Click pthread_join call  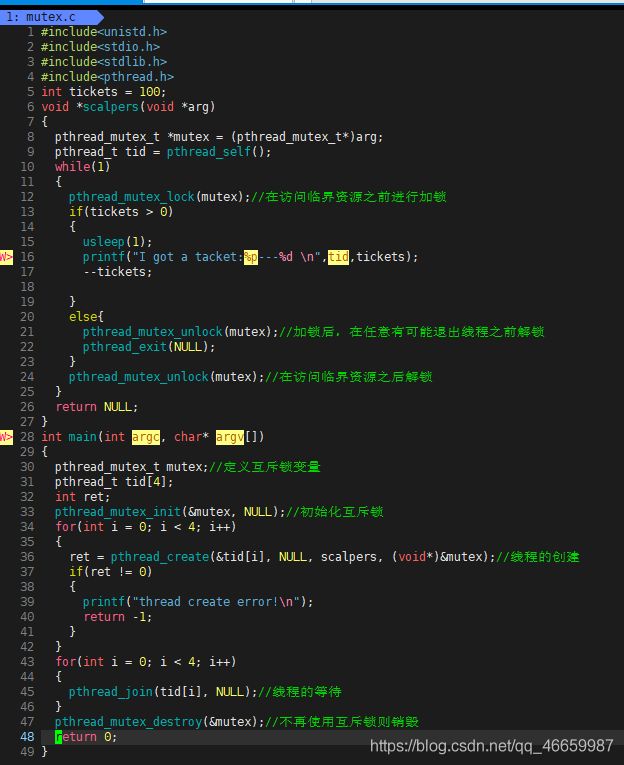click(163, 692)
